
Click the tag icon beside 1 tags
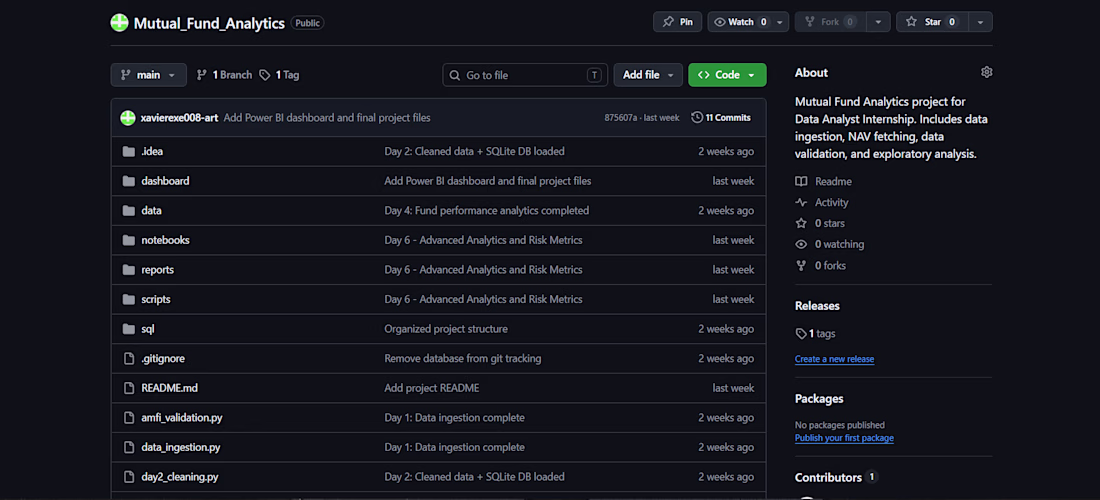[801, 334]
